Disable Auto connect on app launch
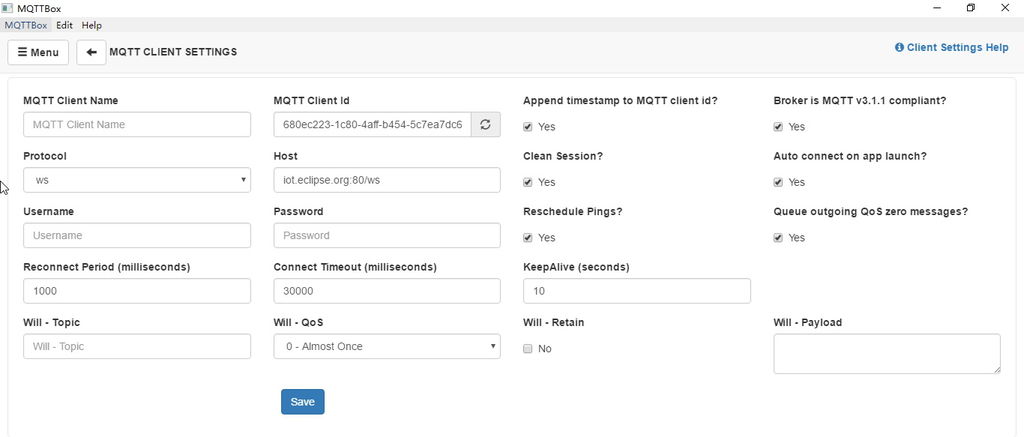This screenshot has width=1024, height=437. (778, 183)
